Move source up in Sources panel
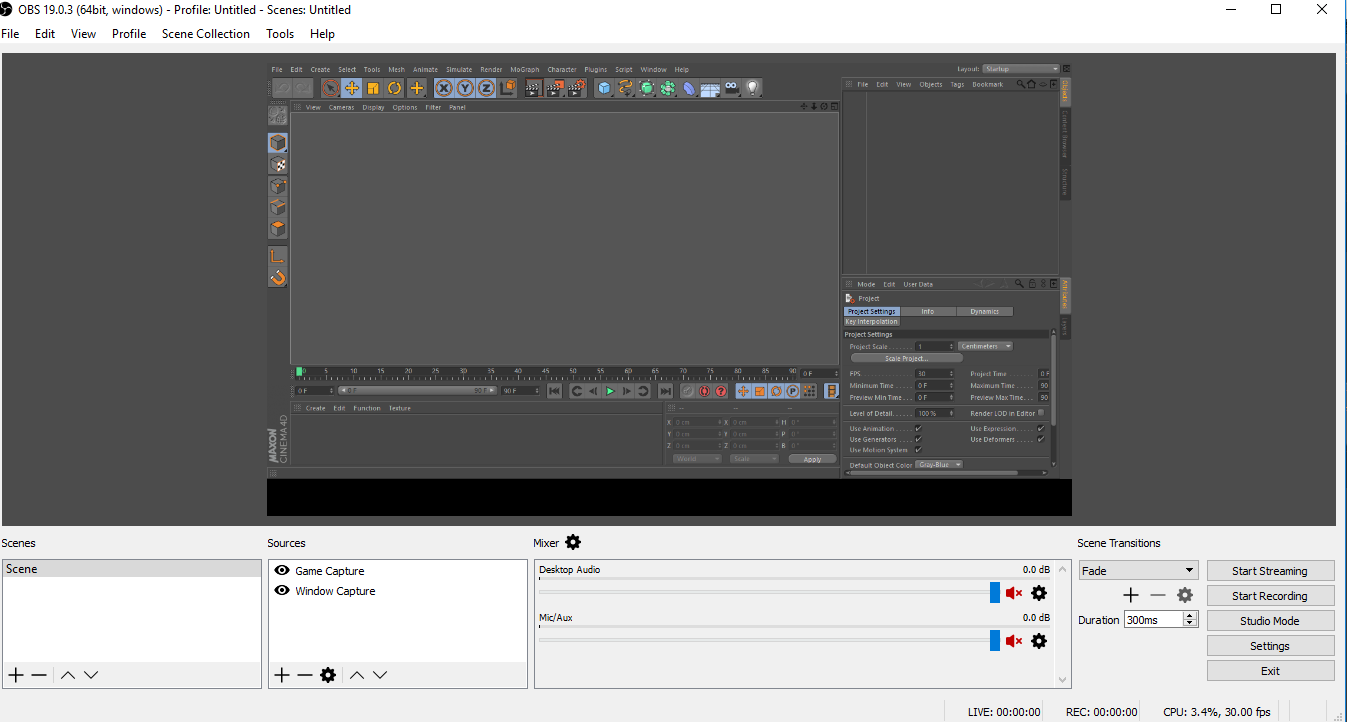 (x=357, y=675)
